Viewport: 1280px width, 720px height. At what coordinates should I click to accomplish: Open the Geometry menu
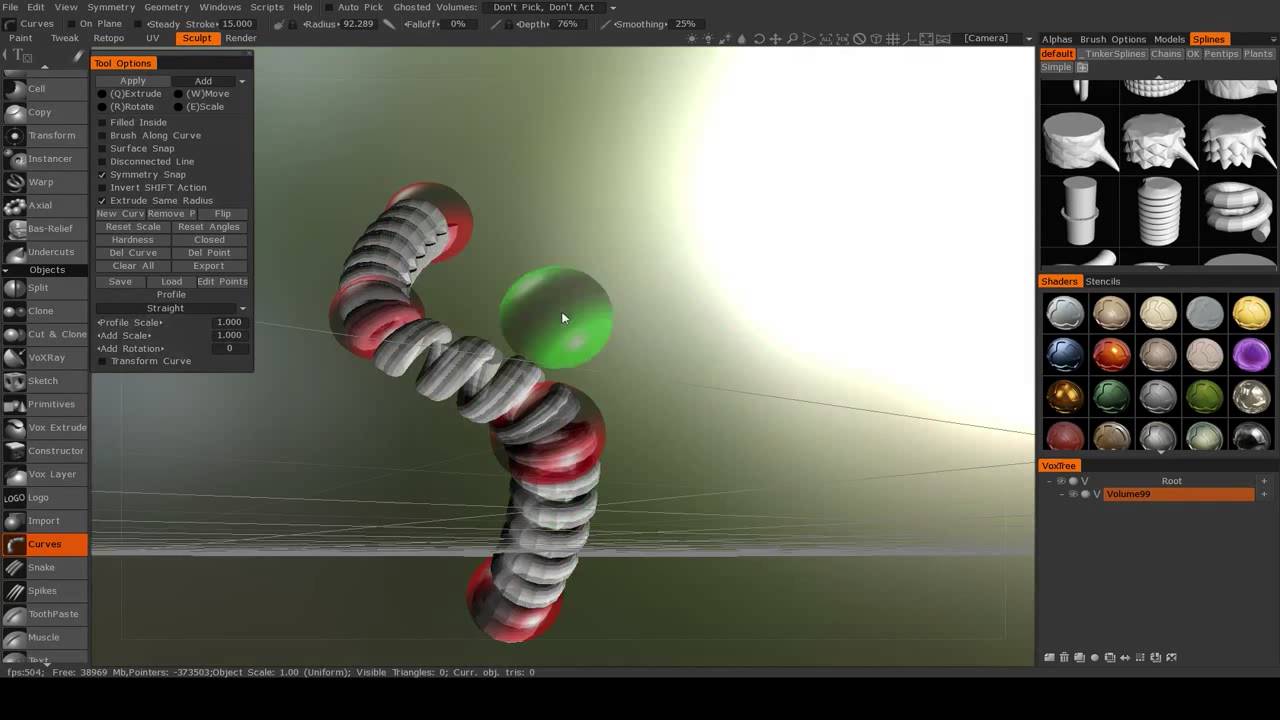point(167,7)
